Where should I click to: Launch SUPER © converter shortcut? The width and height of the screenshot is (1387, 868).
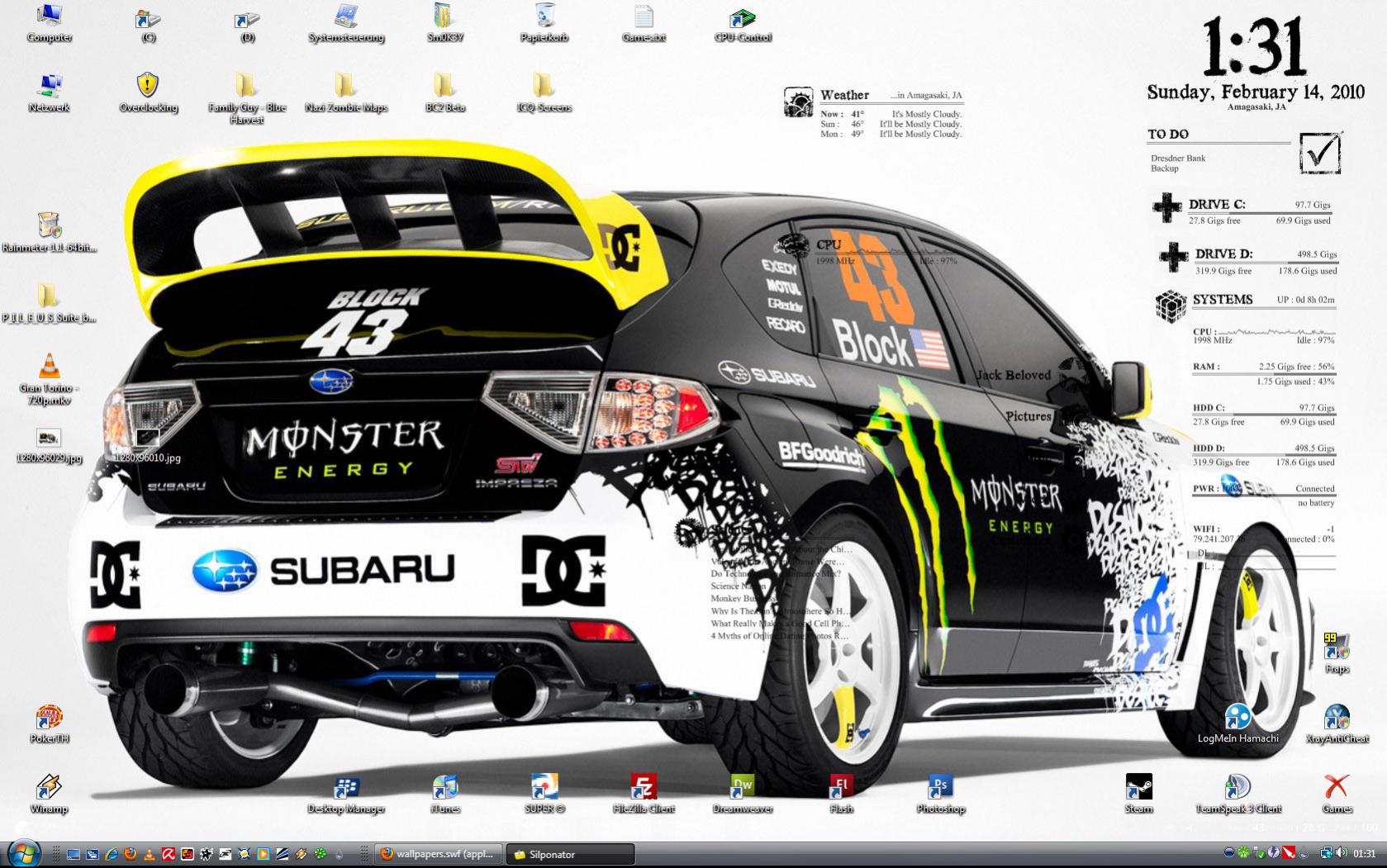coord(544,794)
